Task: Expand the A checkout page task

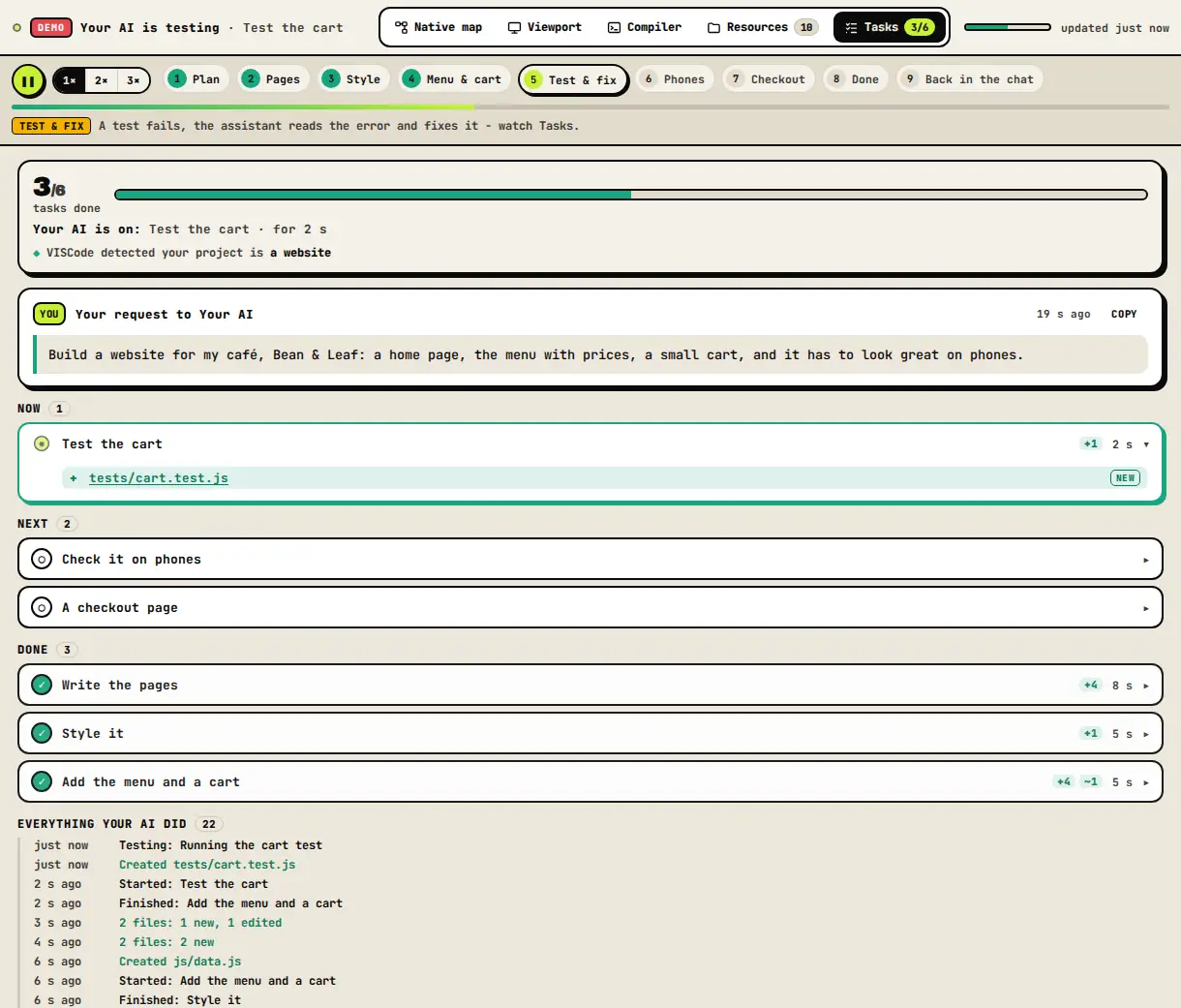Action: coord(1146,608)
